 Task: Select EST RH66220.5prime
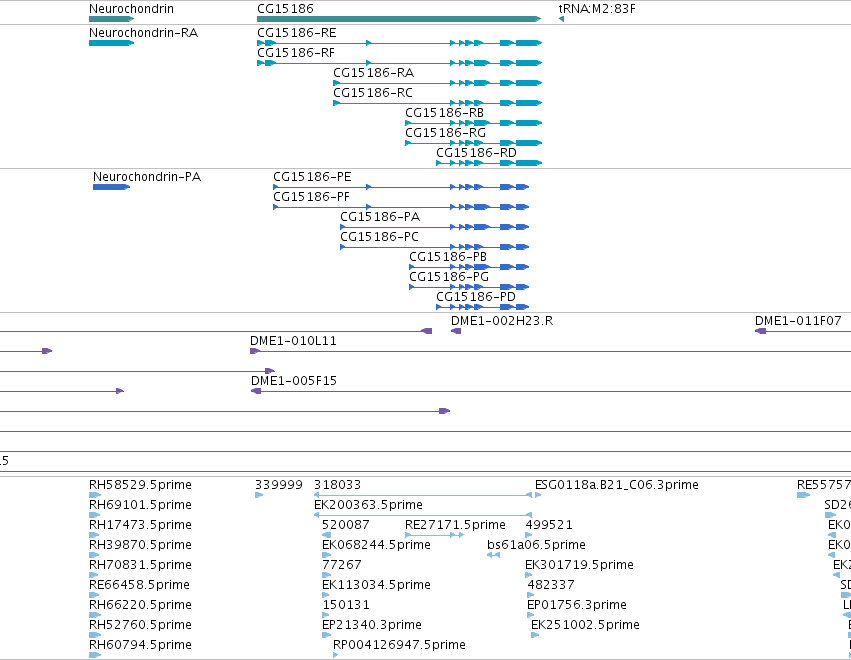140,605
